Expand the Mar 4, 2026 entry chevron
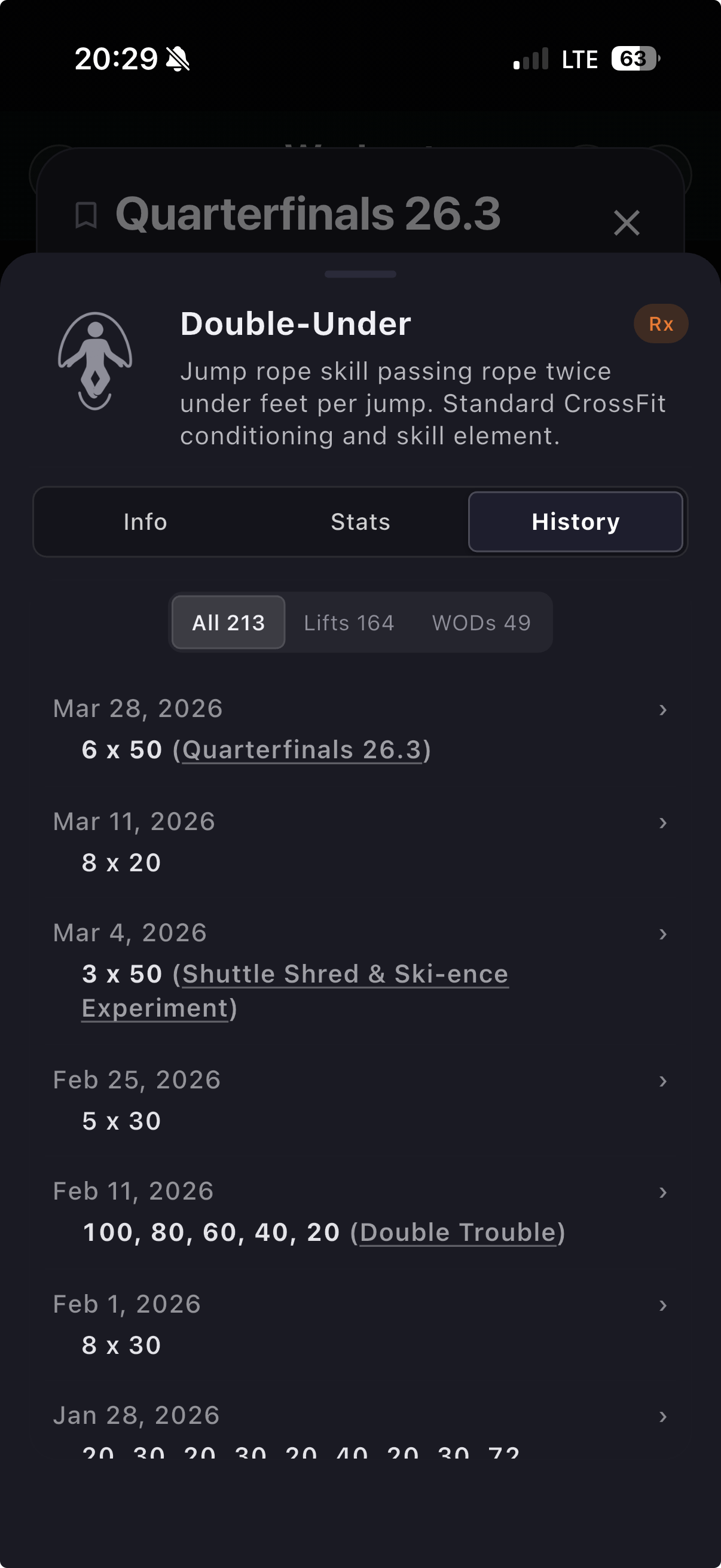 662,934
